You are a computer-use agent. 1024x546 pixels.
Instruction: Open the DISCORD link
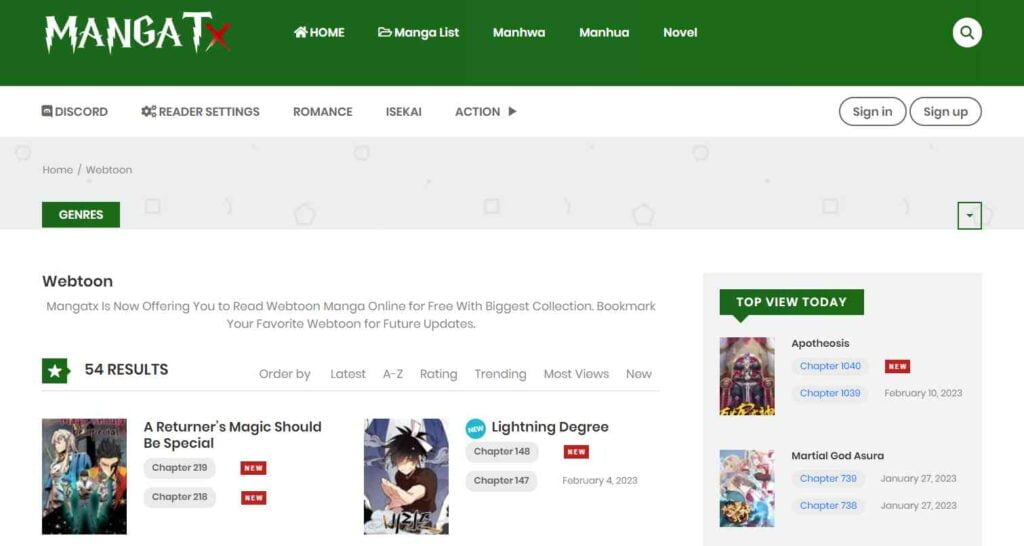click(74, 112)
